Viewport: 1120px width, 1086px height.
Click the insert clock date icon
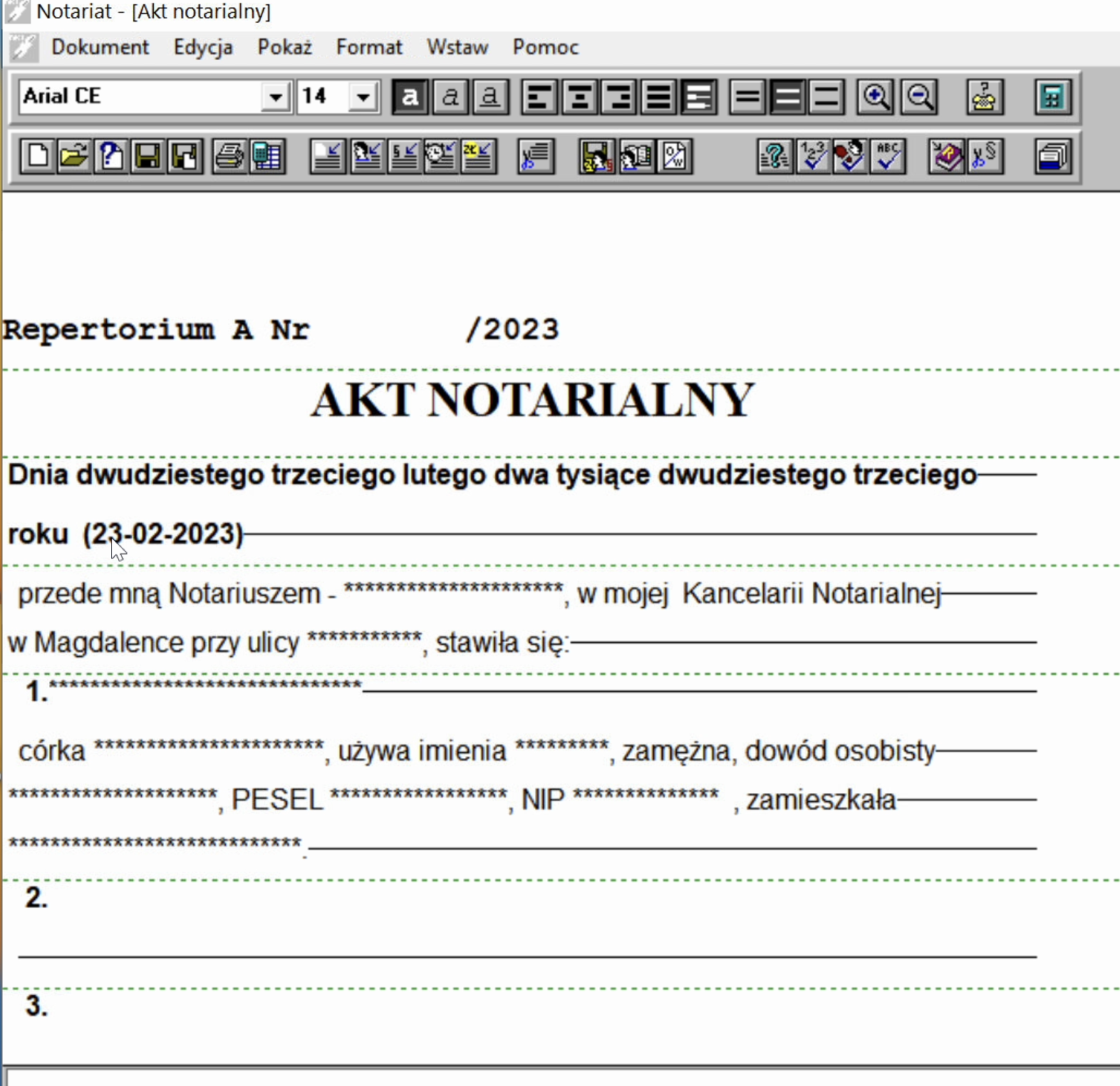(440, 156)
